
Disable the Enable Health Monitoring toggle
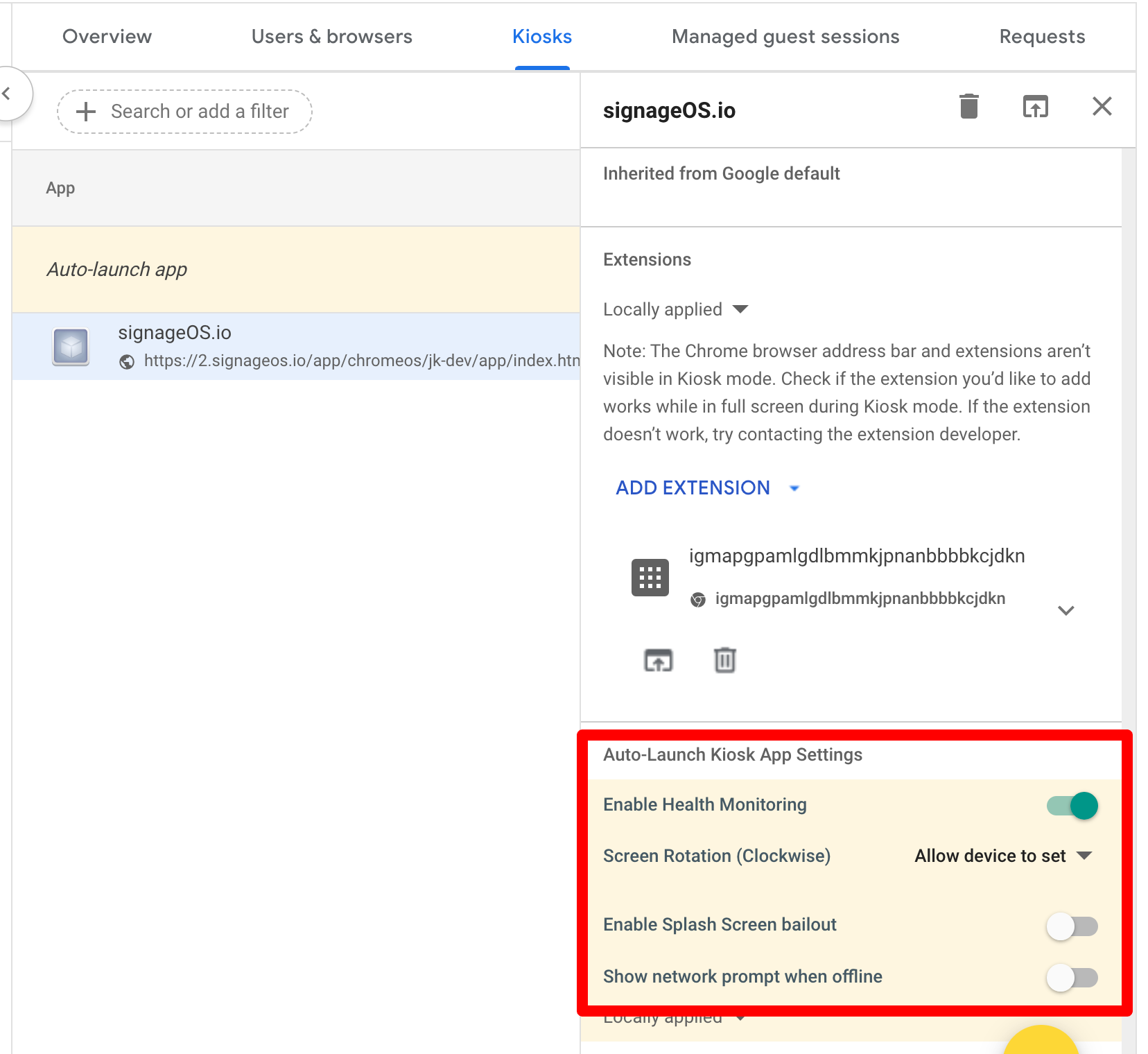(1072, 806)
